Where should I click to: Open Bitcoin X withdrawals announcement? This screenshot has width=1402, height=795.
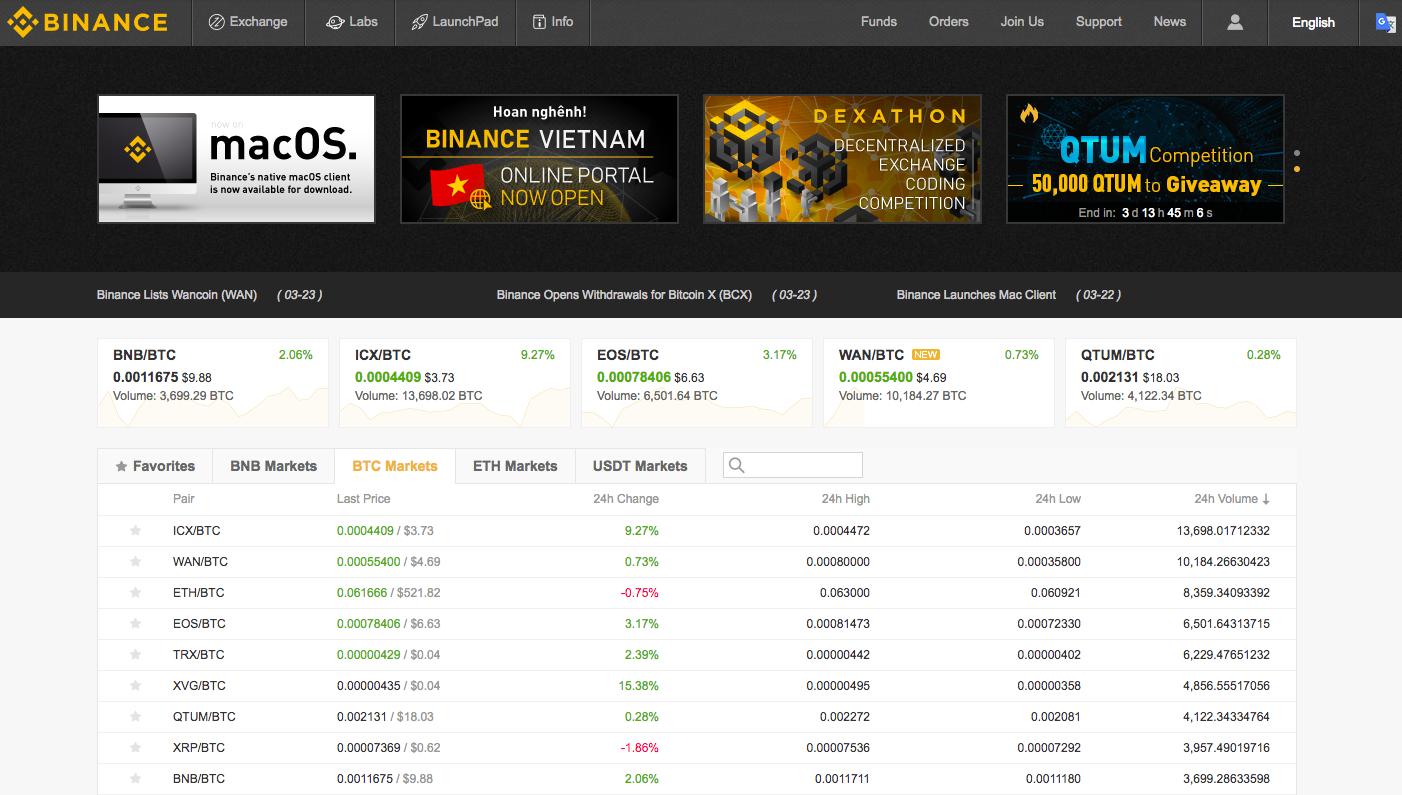(x=624, y=295)
